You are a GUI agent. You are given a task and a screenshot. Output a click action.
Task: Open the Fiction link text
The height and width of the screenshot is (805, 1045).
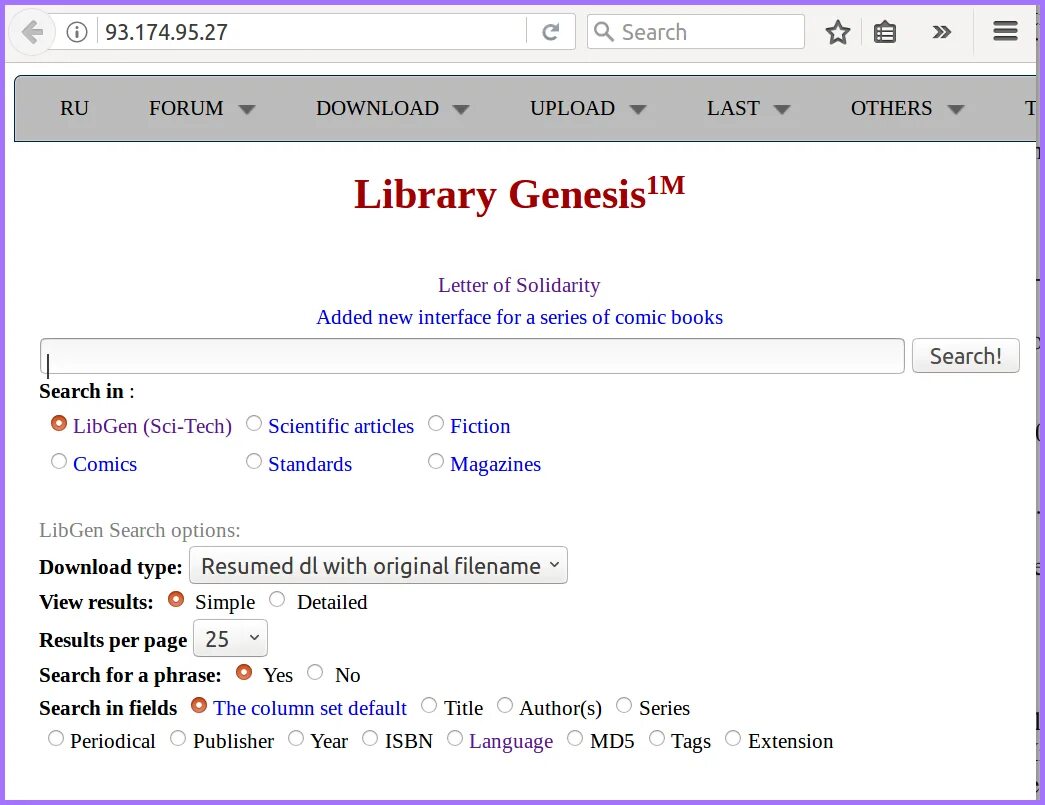tap(480, 426)
